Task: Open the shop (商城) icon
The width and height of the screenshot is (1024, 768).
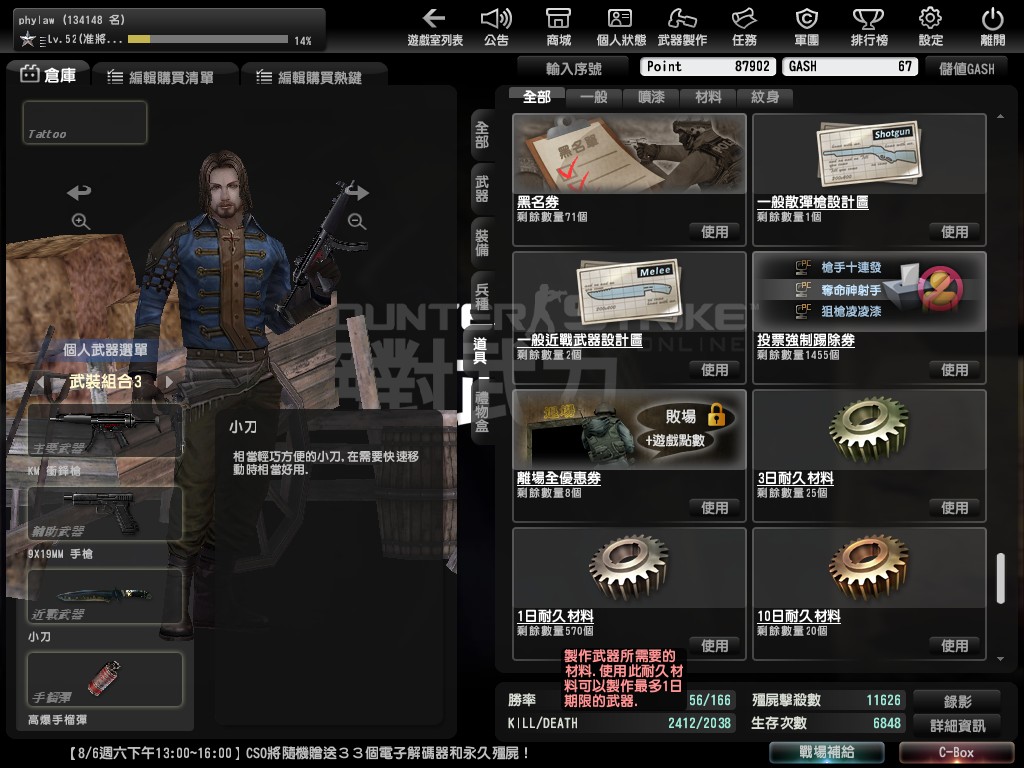Action: [558, 27]
